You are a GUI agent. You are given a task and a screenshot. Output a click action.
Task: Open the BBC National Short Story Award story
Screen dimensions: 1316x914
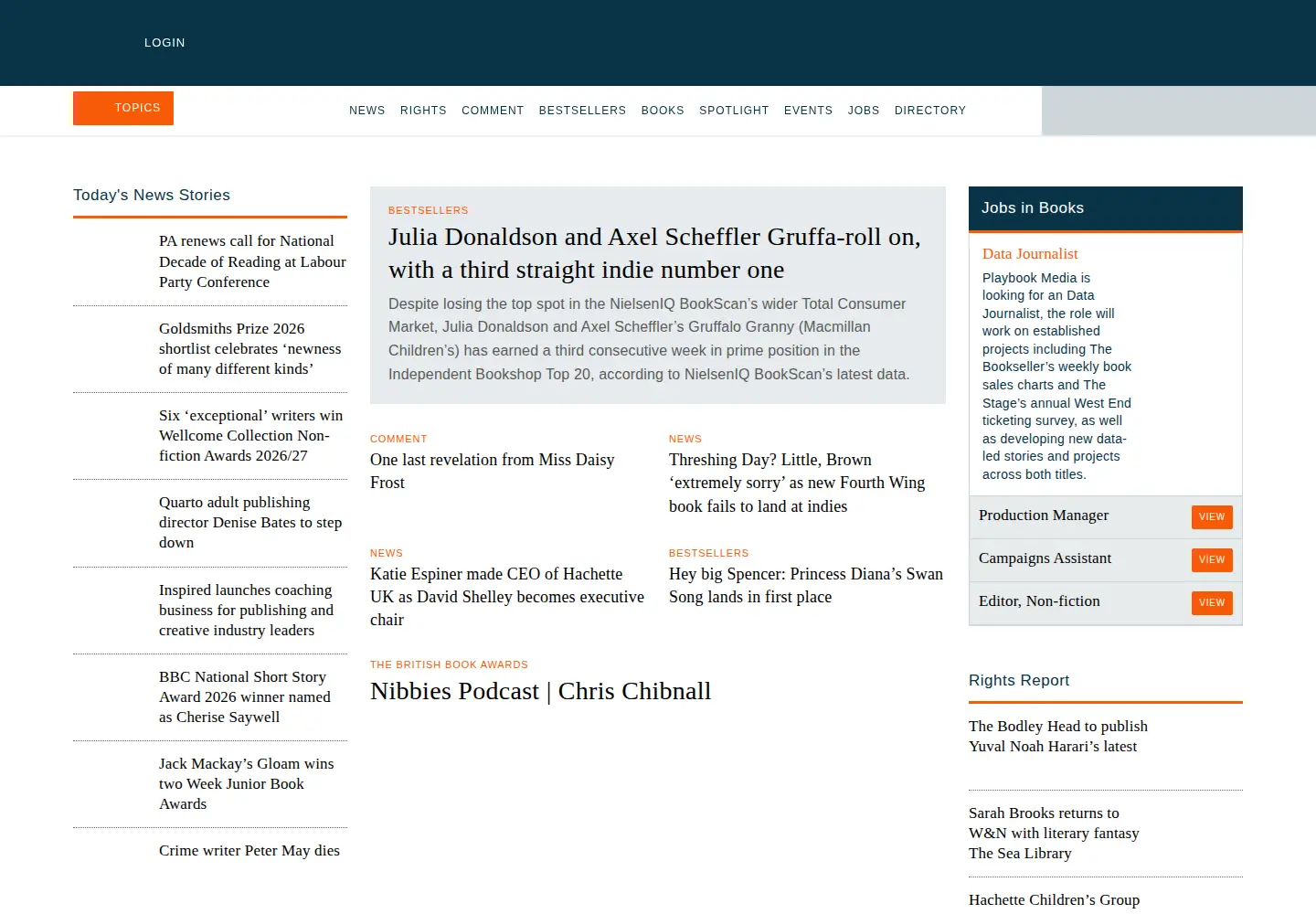(245, 696)
